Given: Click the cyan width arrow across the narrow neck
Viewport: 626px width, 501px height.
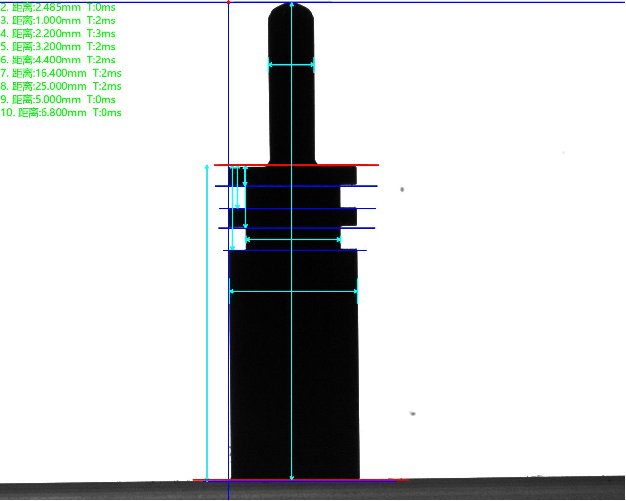Looking at the screenshot, I should [293, 240].
